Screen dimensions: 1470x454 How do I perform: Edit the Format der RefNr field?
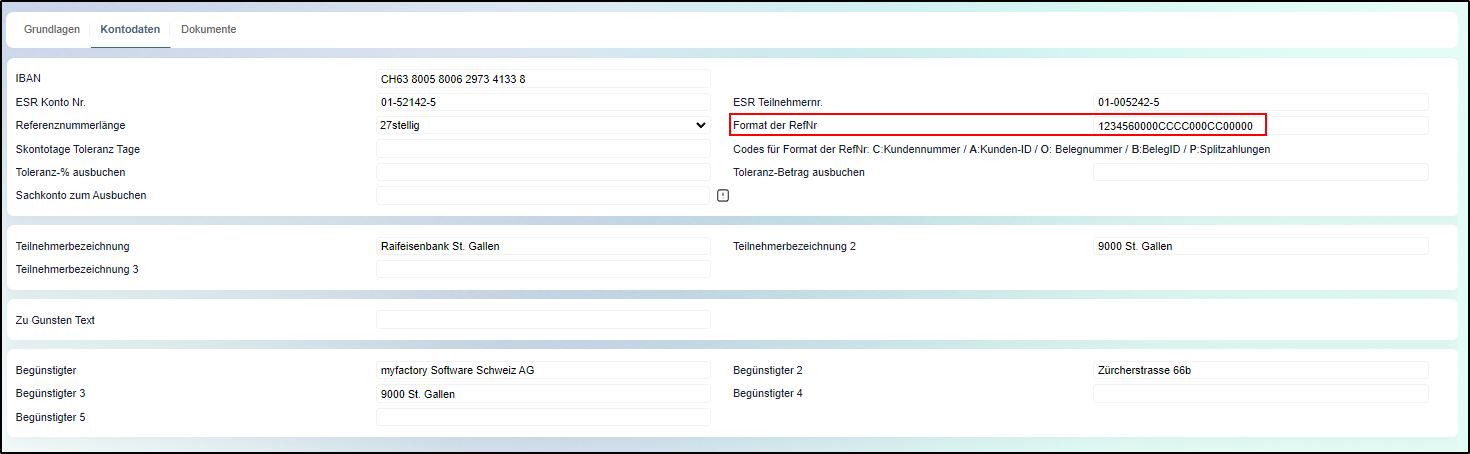pos(1260,125)
